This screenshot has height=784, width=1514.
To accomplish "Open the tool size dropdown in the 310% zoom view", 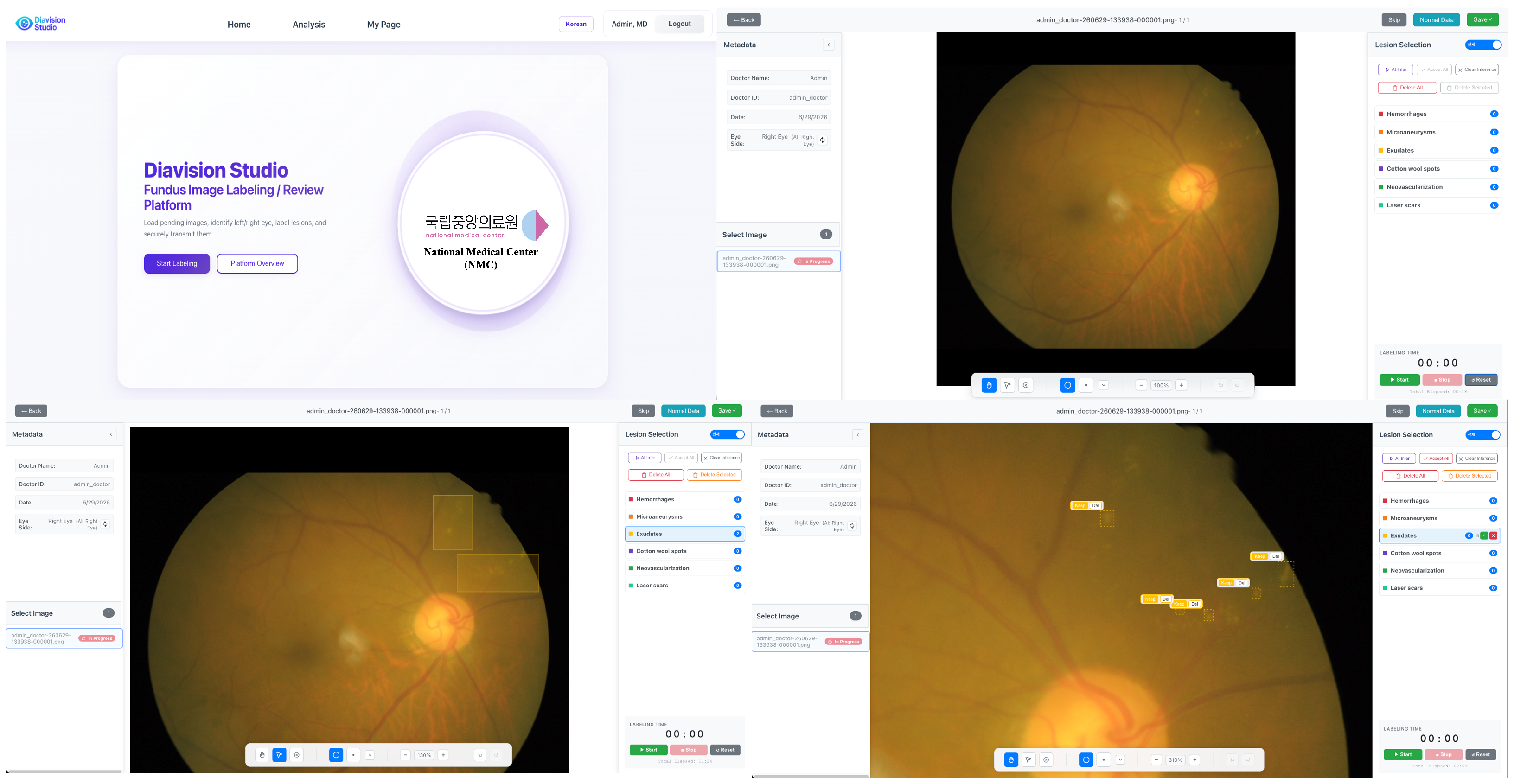I will pyautogui.click(x=1120, y=760).
